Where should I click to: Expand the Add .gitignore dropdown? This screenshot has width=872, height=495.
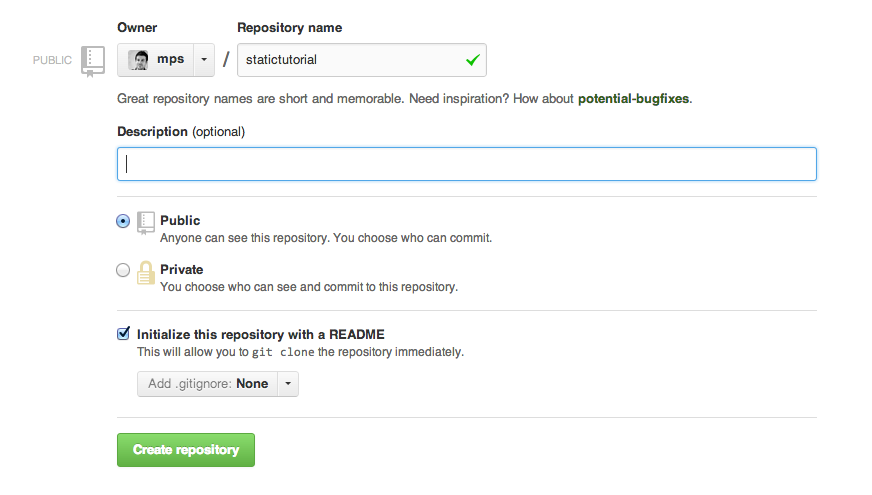point(287,384)
